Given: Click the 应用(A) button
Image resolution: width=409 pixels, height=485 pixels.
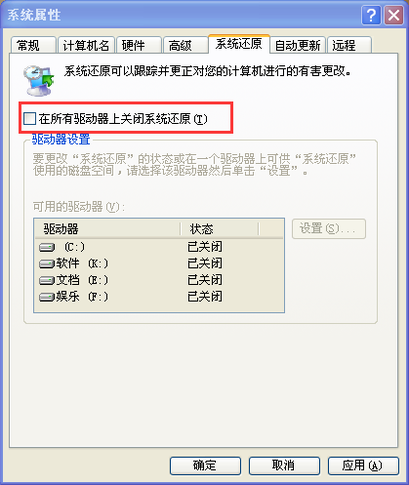Looking at the screenshot, I should point(363,465).
